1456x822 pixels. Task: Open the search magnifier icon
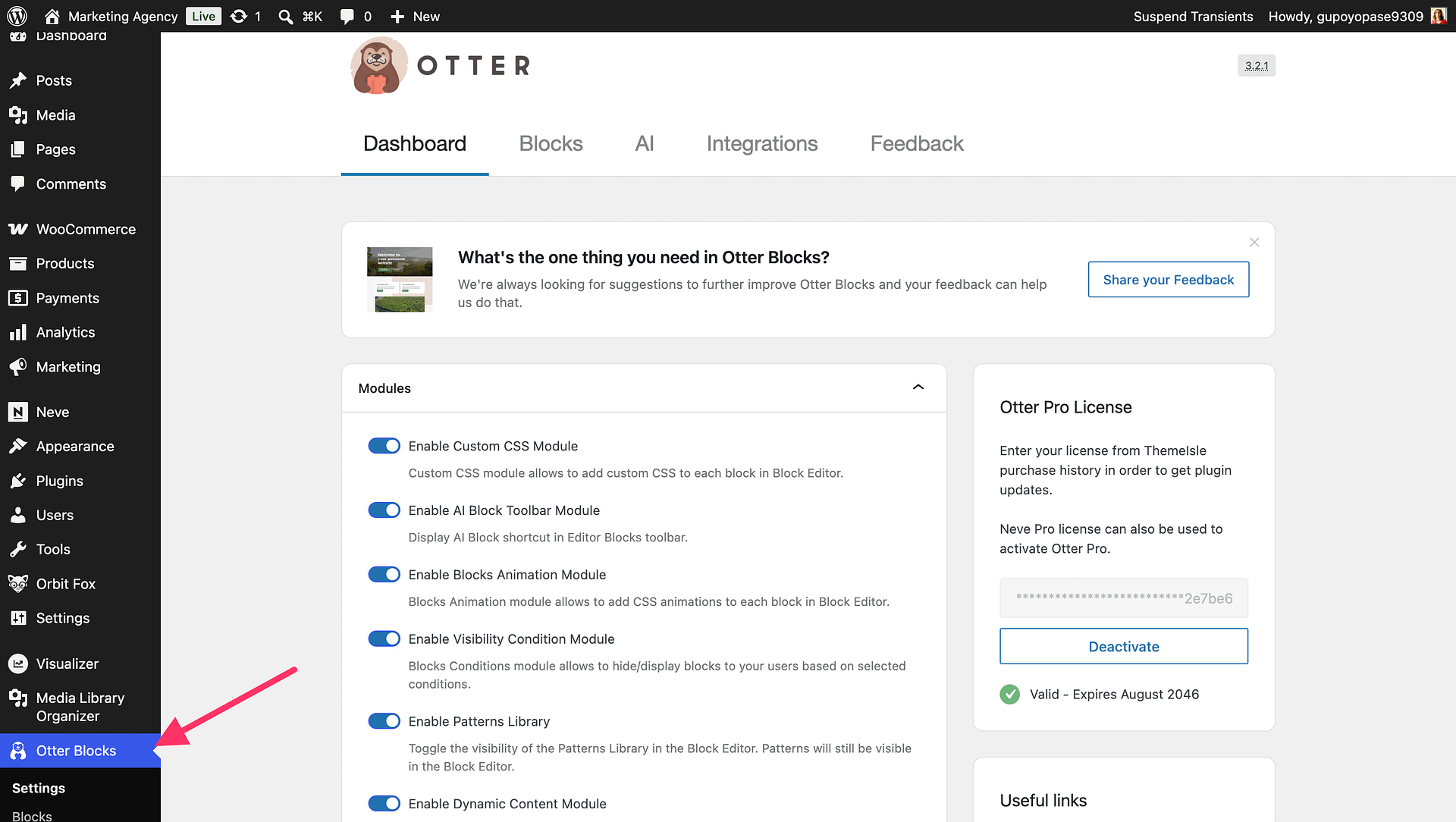pyautogui.click(x=285, y=17)
